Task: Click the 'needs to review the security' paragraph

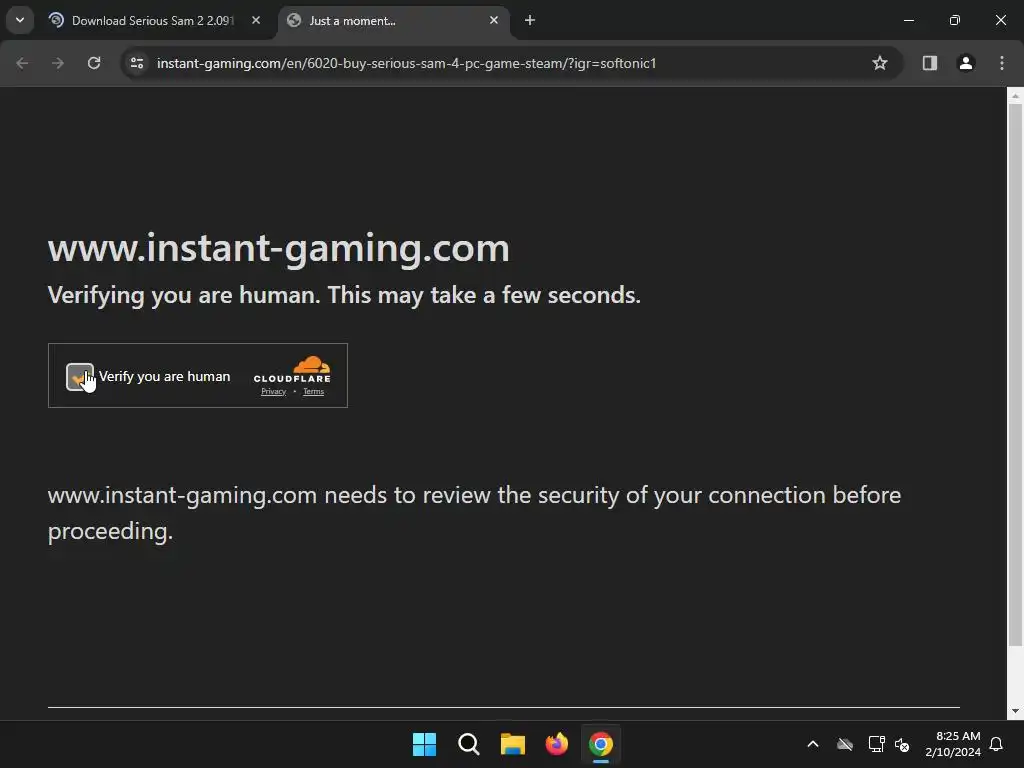Action: pos(474,513)
